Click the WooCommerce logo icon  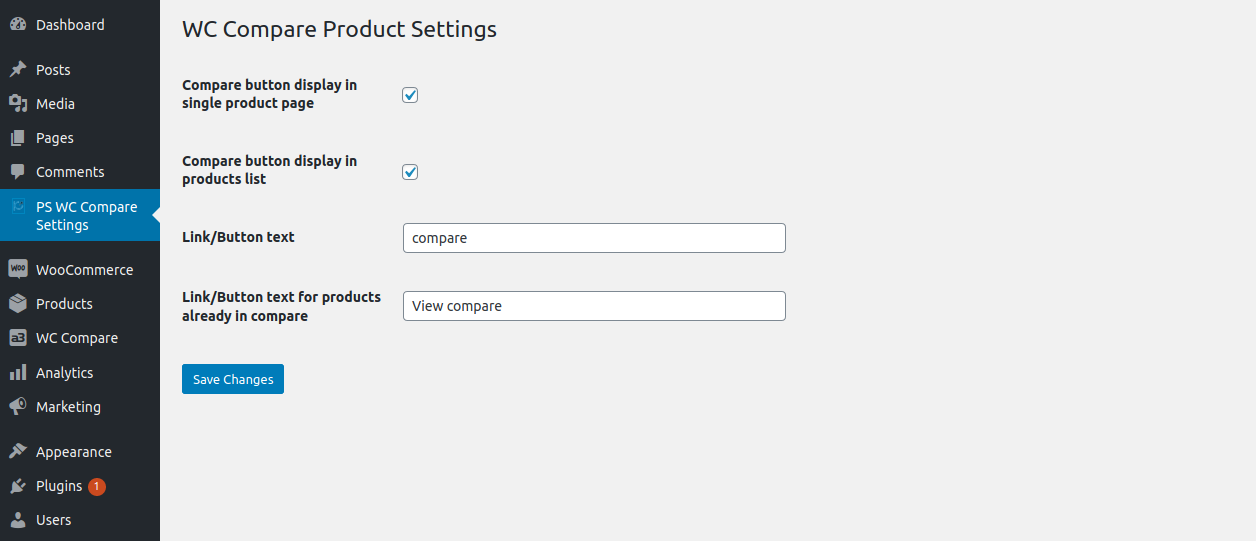click(x=18, y=270)
